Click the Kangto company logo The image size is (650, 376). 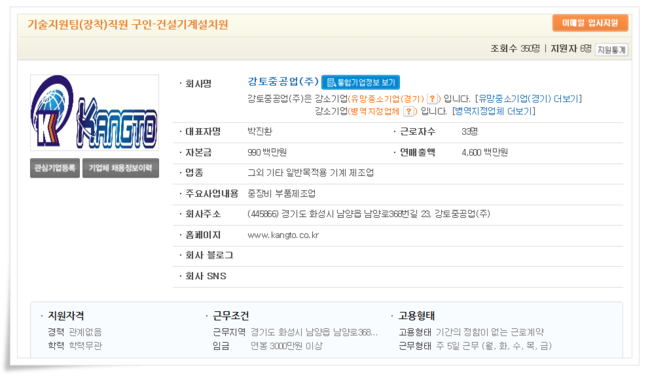95,112
